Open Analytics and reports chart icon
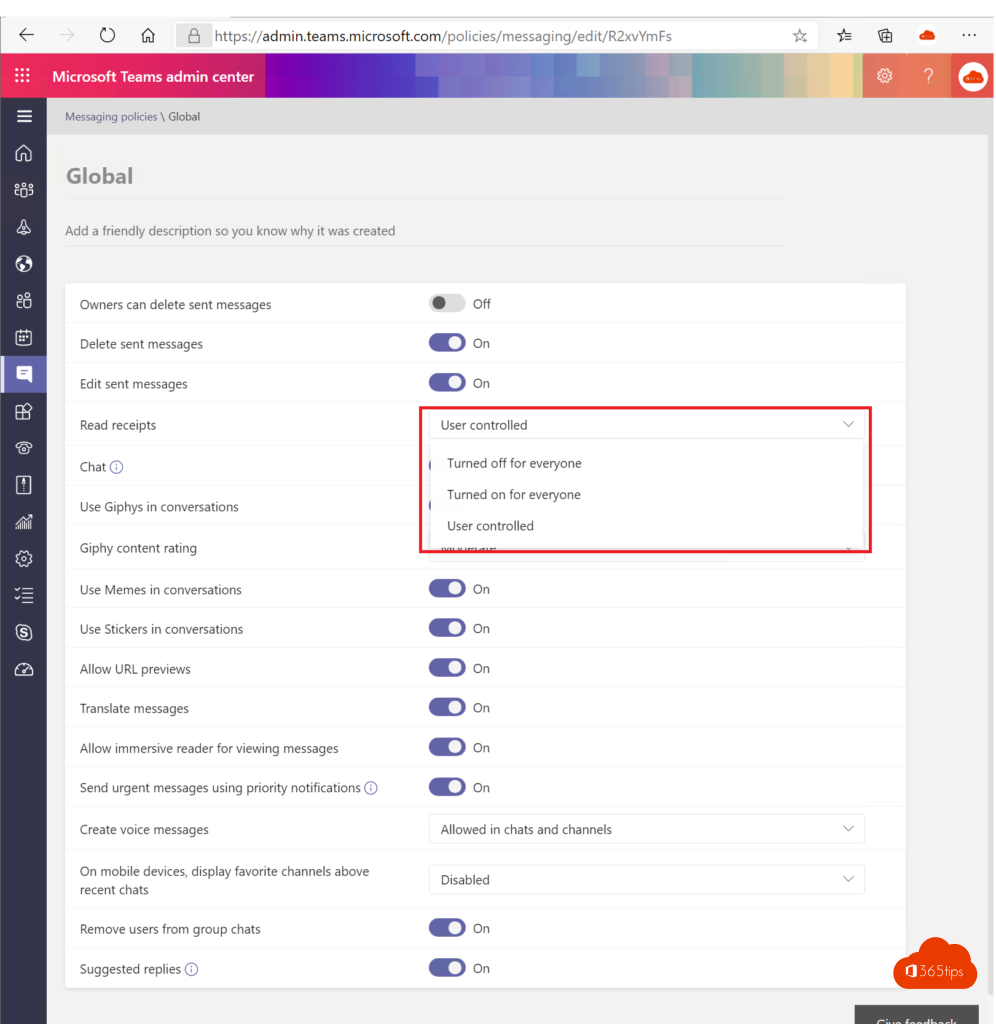This screenshot has height=1024, width=996. pyautogui.click(x=24, y=522)
